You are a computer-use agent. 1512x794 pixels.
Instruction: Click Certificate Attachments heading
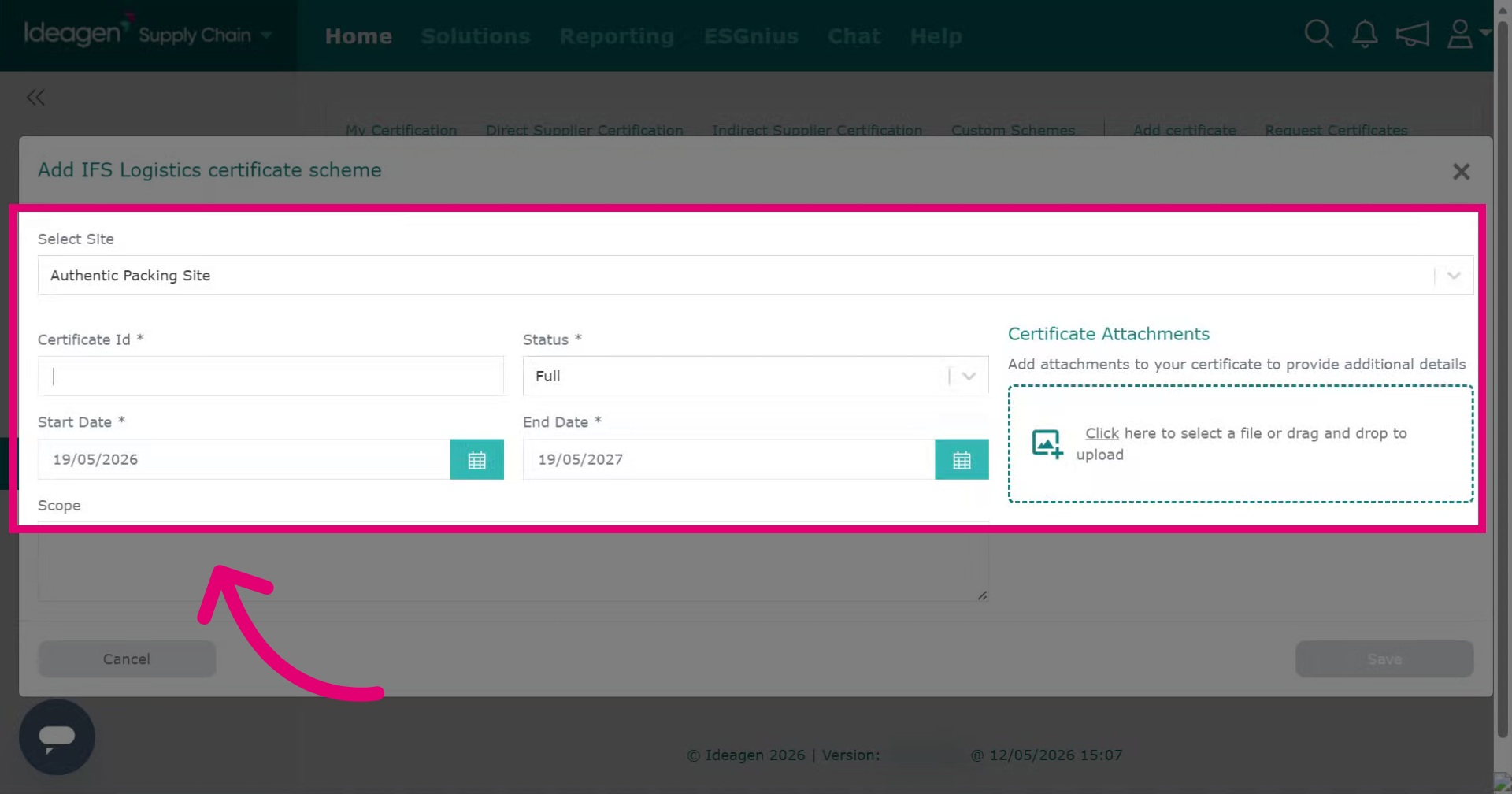[1109, 334]
